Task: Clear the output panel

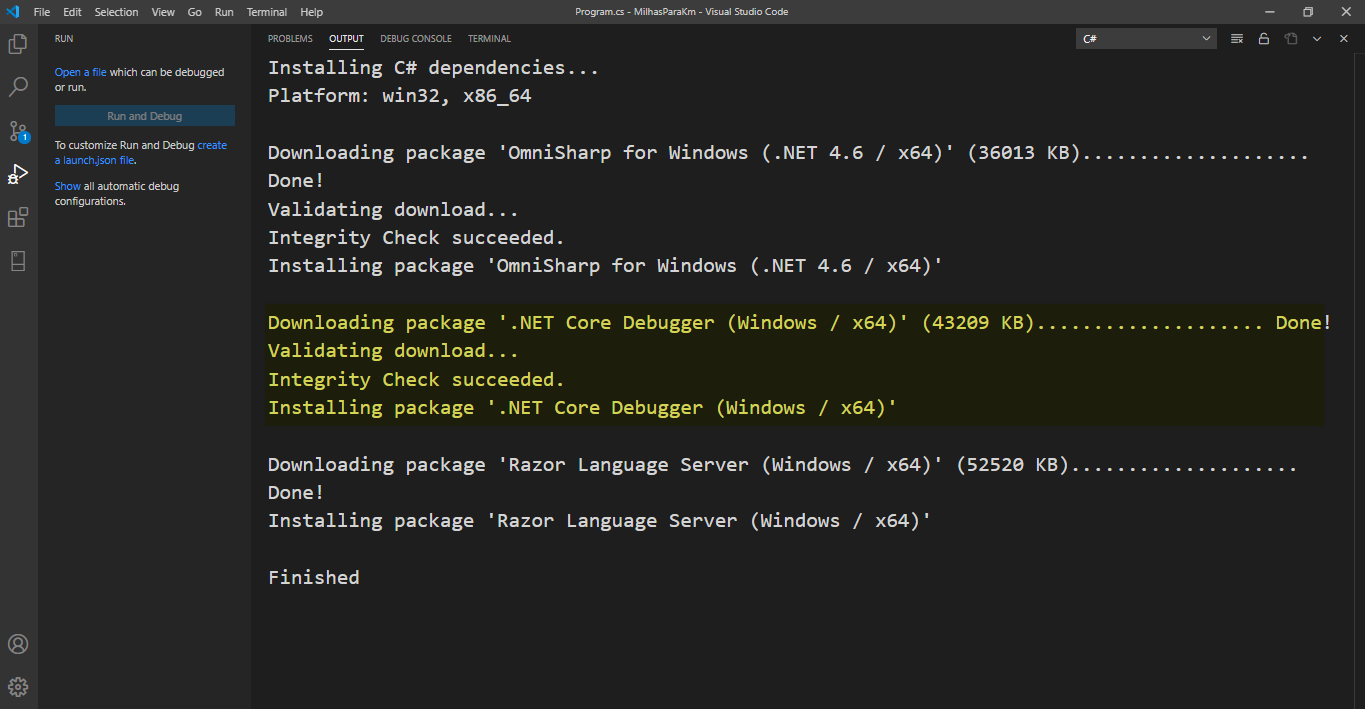Action: pos(1237,39)
